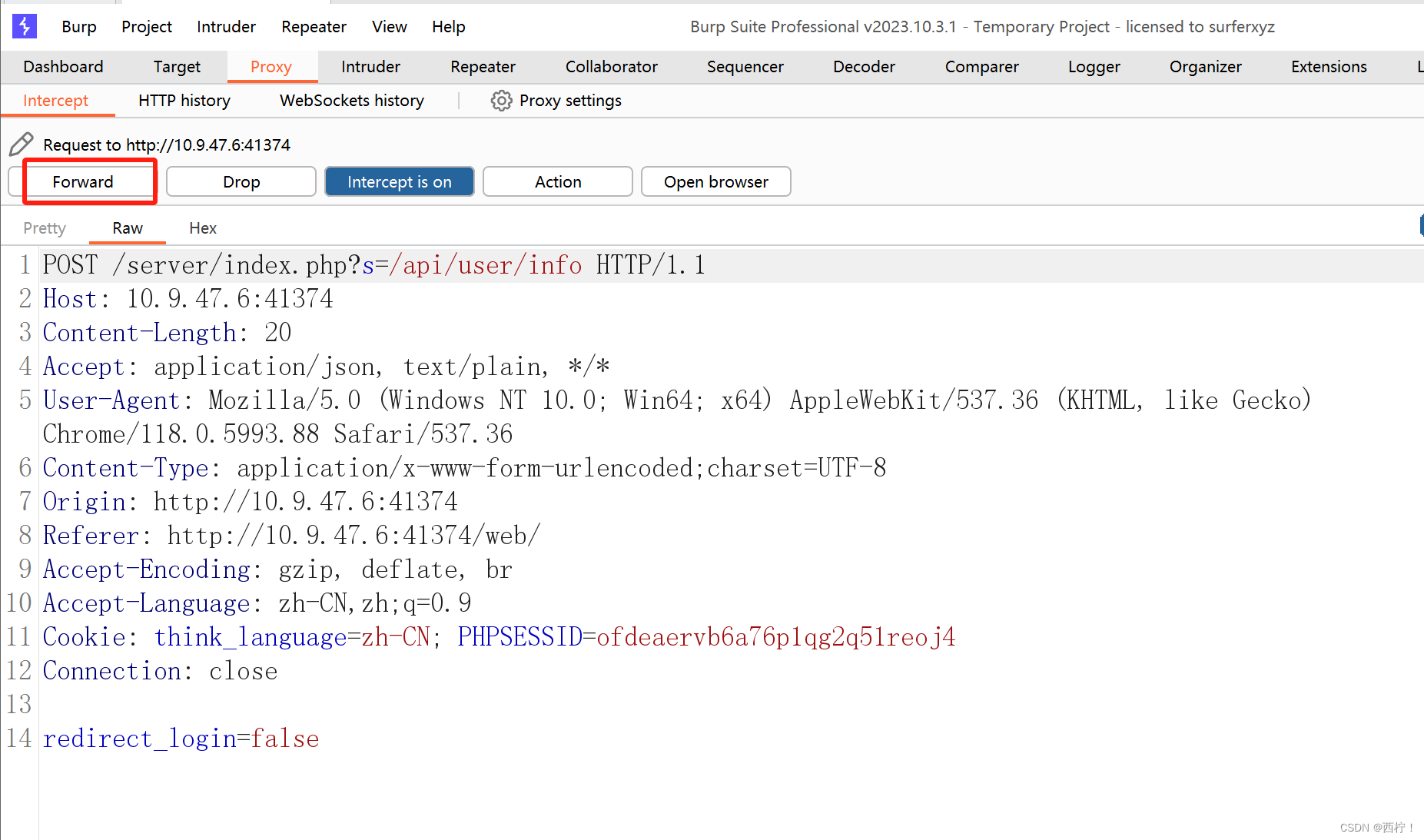This screenshot has width=1424, height=840.
Task: Switch to the Target tab
Action: [177, 67]
